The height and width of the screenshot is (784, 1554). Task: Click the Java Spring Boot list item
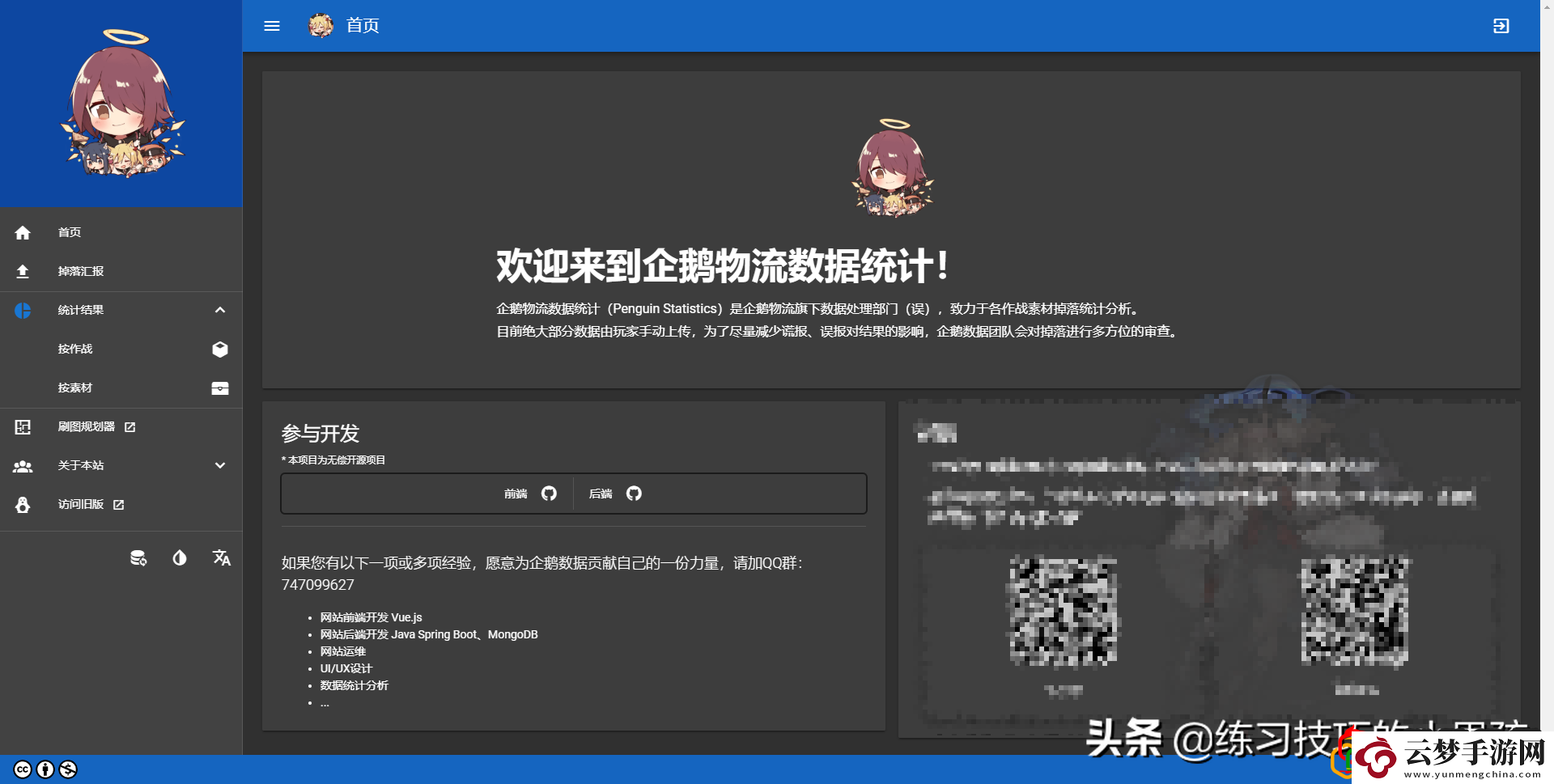(429, 634)
